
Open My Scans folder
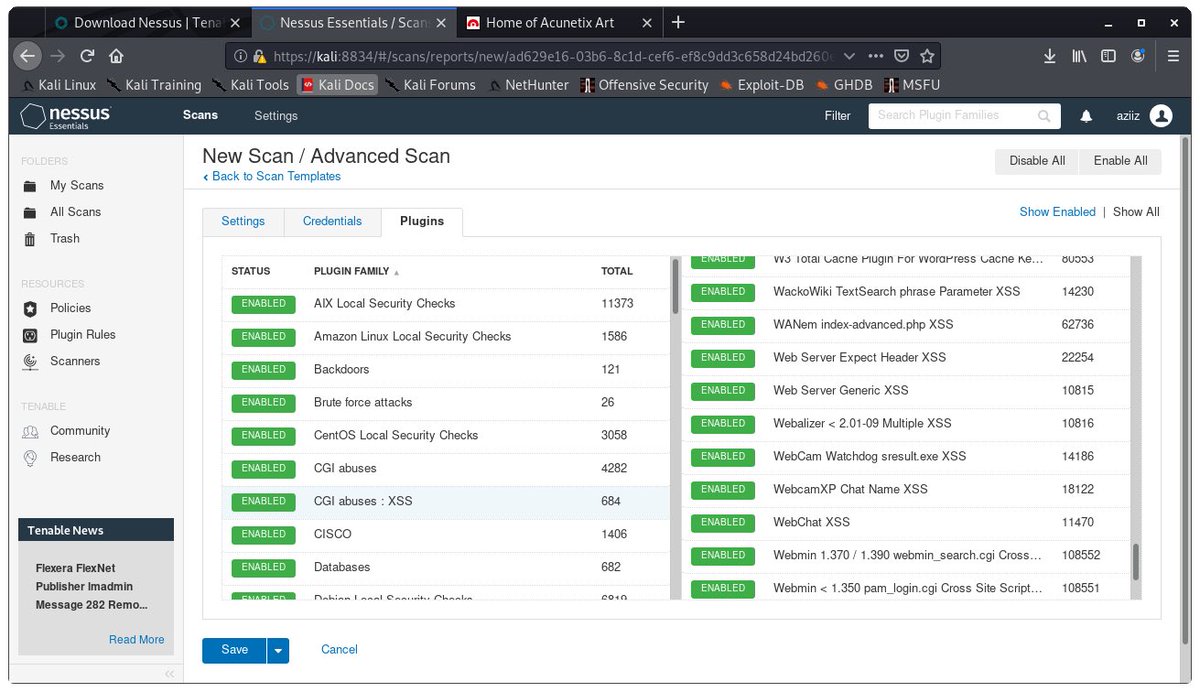[77, 185]
